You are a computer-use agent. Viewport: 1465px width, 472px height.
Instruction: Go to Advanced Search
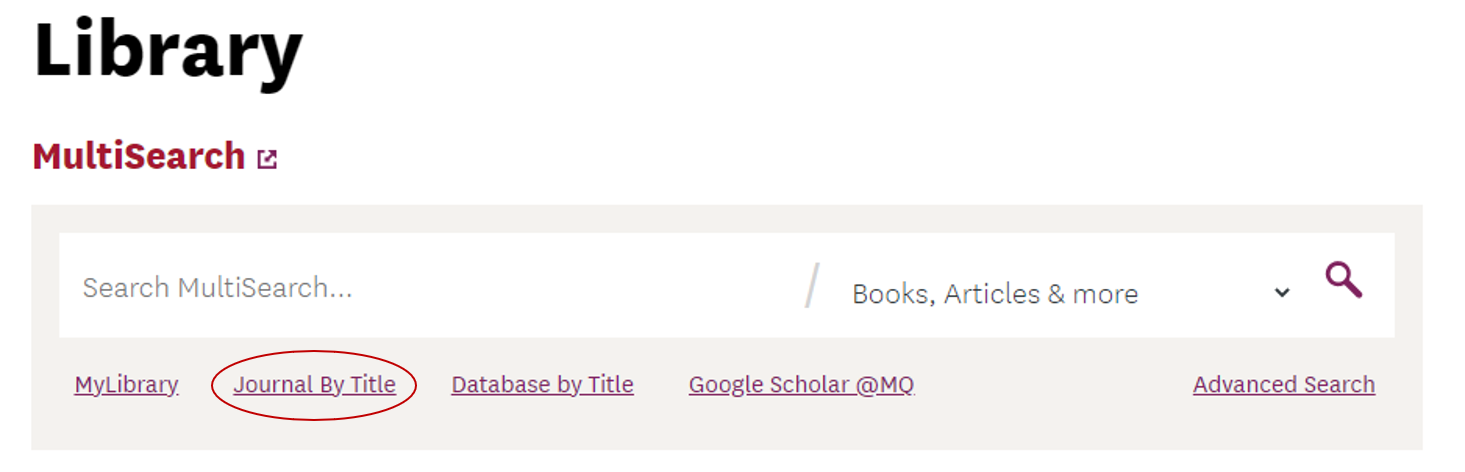[x=1284, y=384]
